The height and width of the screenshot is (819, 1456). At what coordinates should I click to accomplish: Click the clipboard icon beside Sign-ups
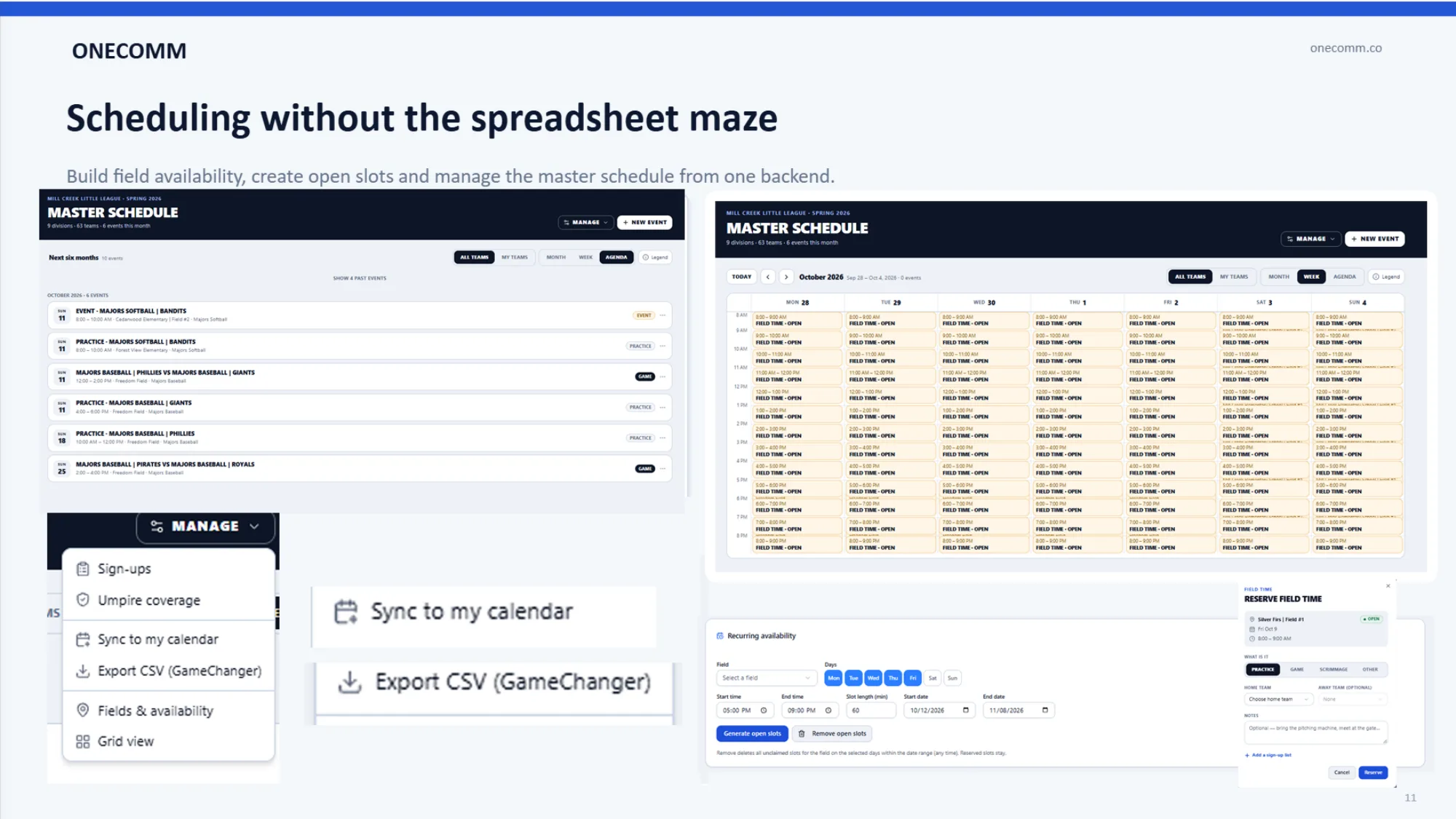(x=83, y=569)
